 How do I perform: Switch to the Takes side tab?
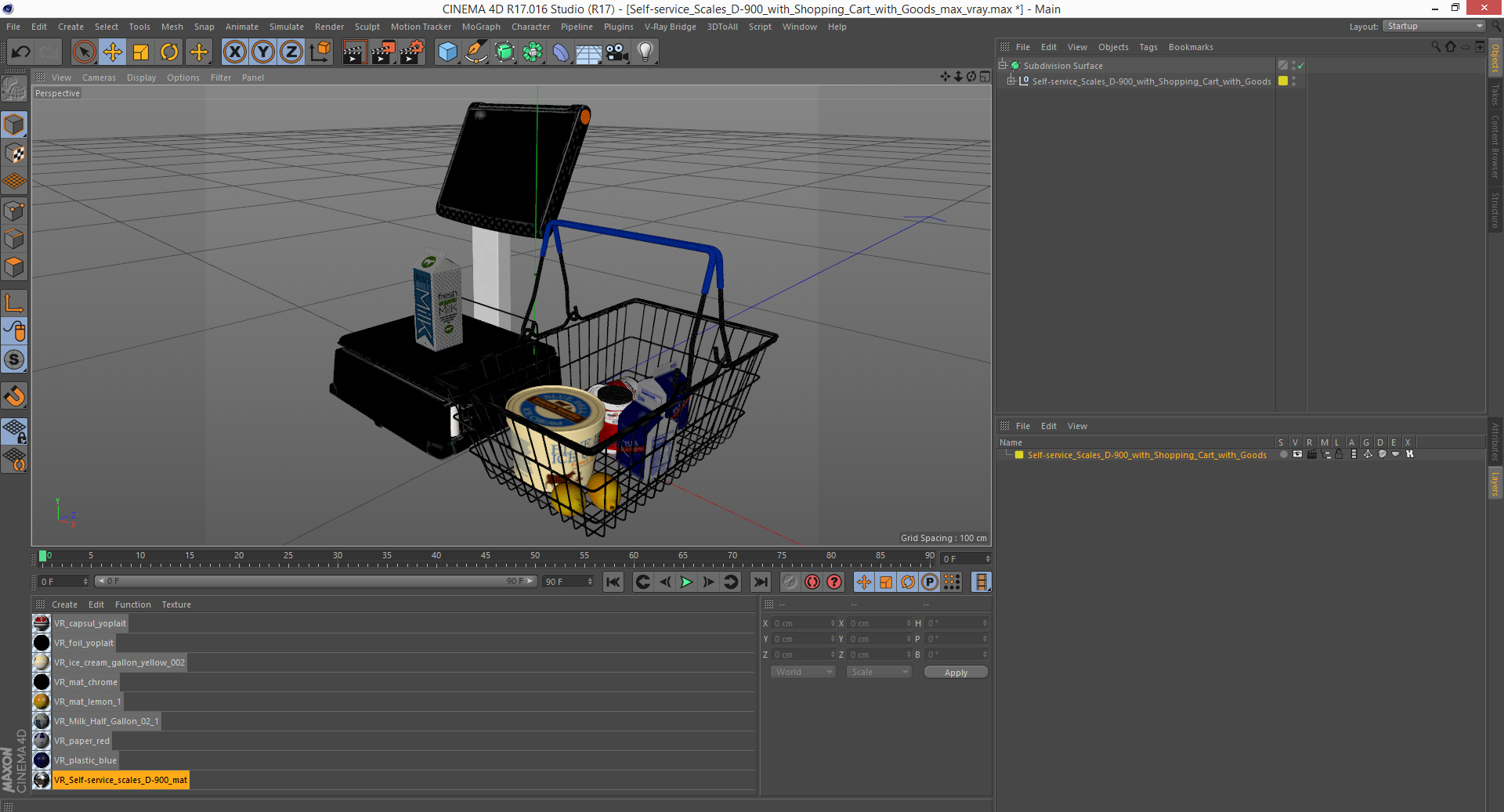(1495, 95)
